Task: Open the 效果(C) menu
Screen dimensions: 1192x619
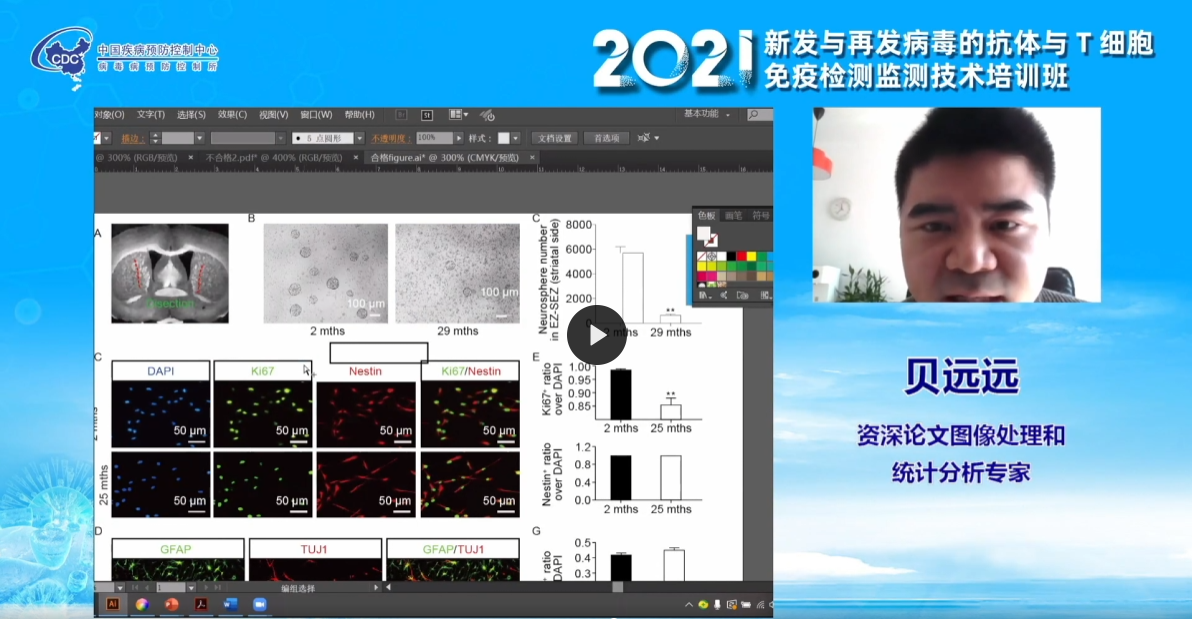Action: point(232,115)
